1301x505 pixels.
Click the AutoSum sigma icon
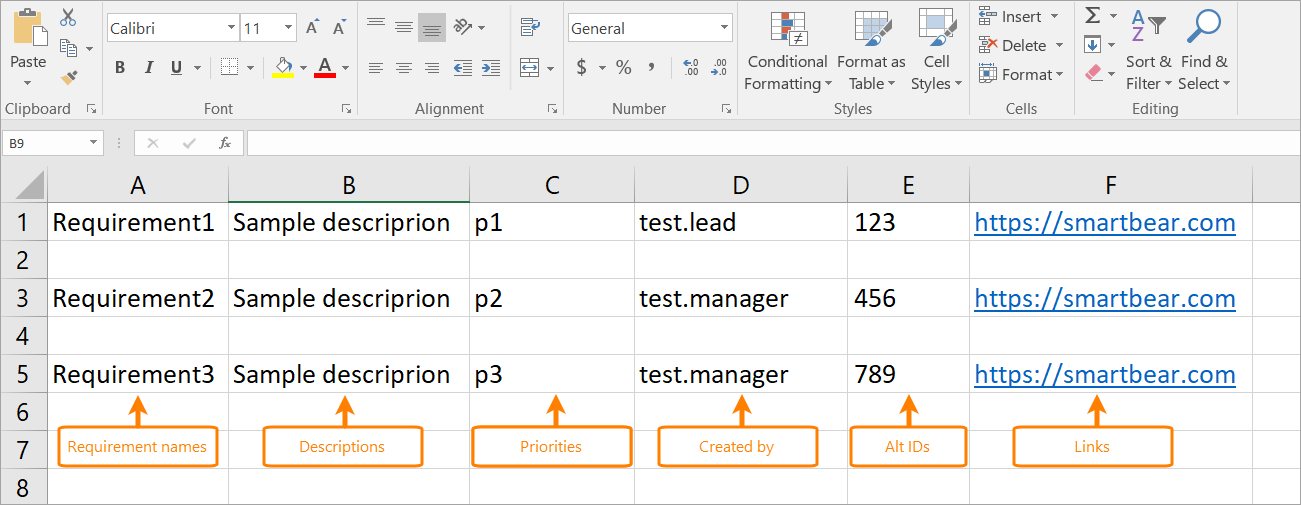[x=1093, y=16]
